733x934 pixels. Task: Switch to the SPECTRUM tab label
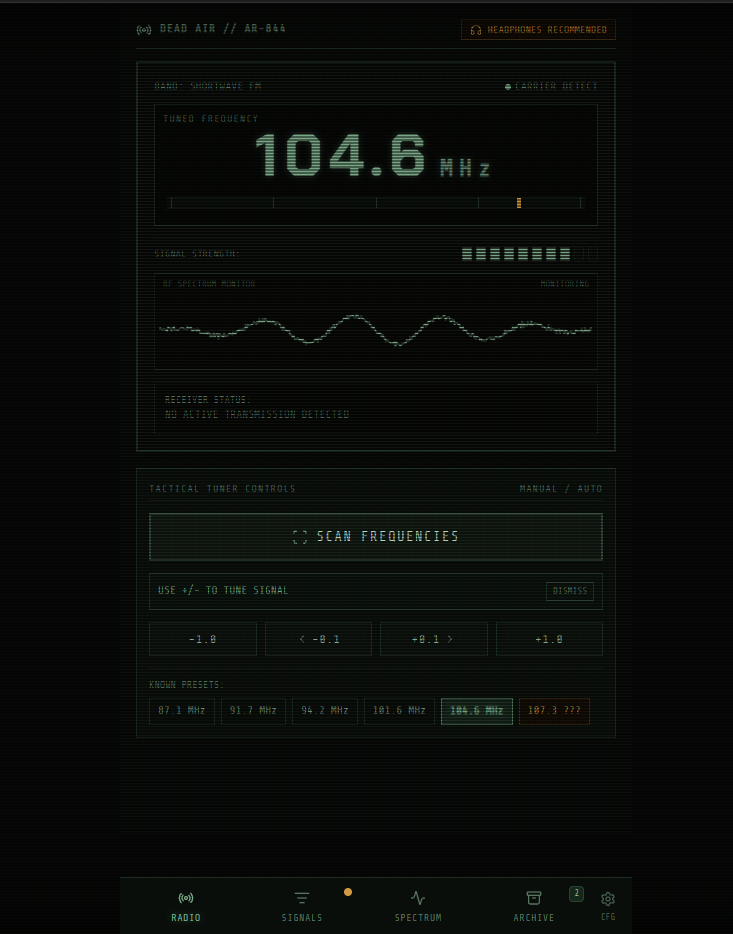point(418,917)
